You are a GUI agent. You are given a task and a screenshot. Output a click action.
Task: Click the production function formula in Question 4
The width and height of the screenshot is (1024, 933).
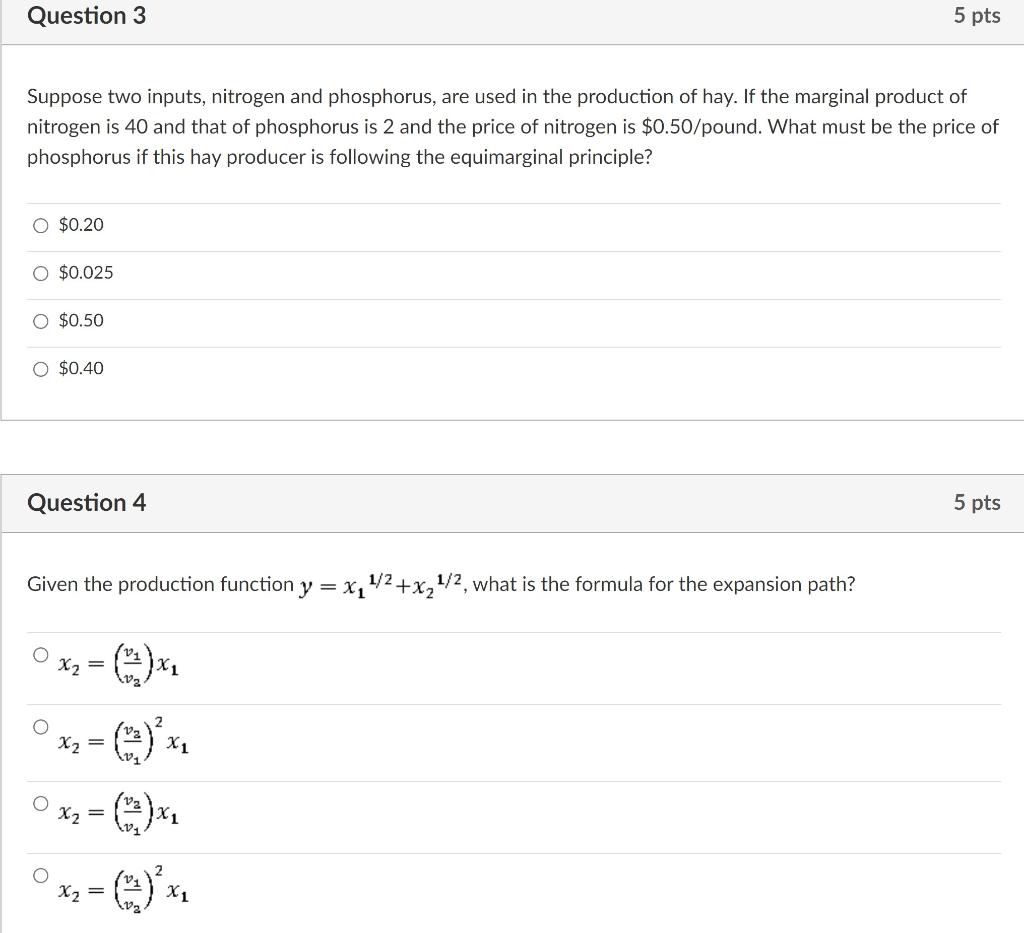(x=381, y=584)
